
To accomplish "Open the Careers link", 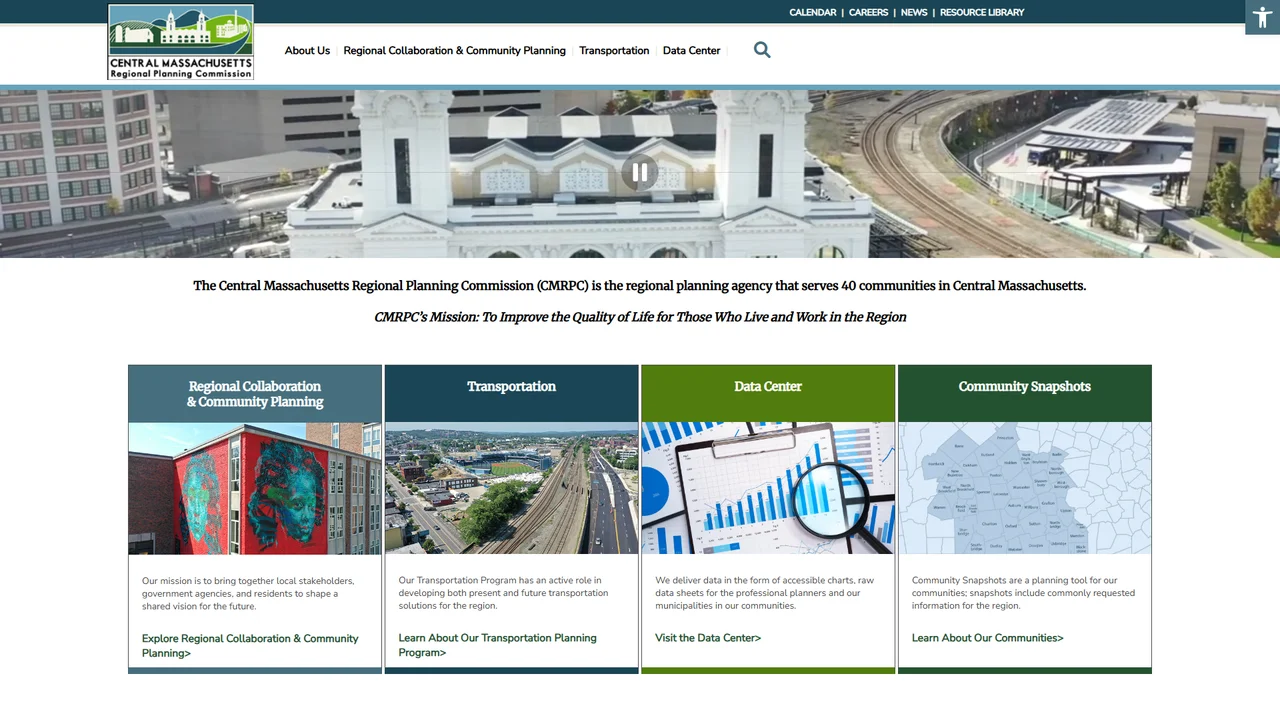I will pos(868,12).
